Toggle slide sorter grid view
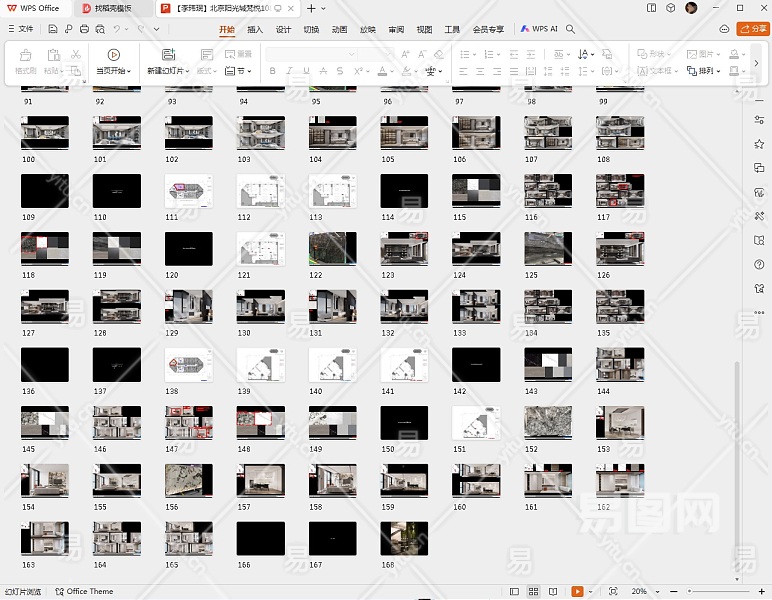The image size is (772, 600). pyautogui.click(x=535, y=592)
